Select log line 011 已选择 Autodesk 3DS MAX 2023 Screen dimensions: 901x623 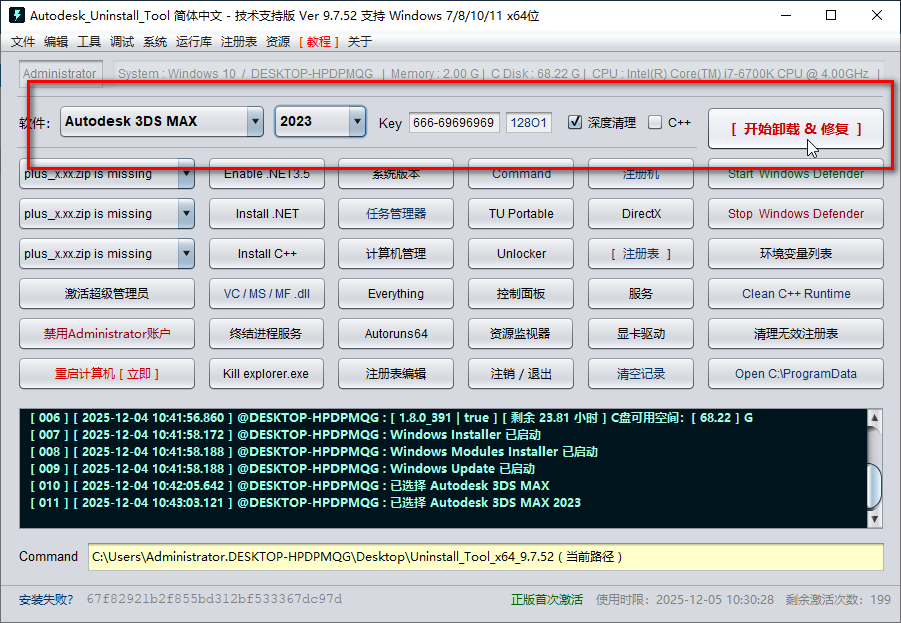305,502
